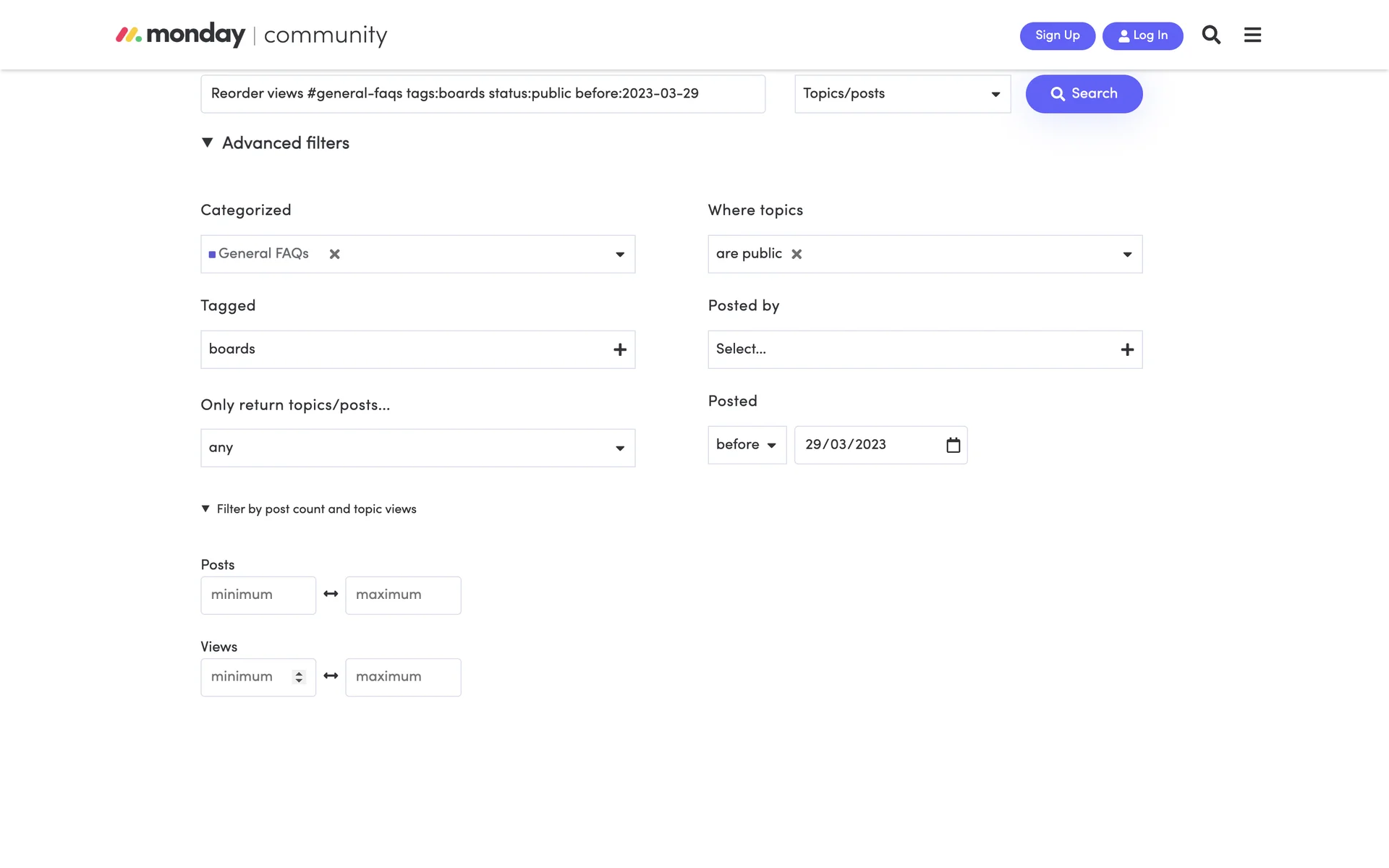
Task: Click the plus icon in Posted by field
Action: 1127,349
